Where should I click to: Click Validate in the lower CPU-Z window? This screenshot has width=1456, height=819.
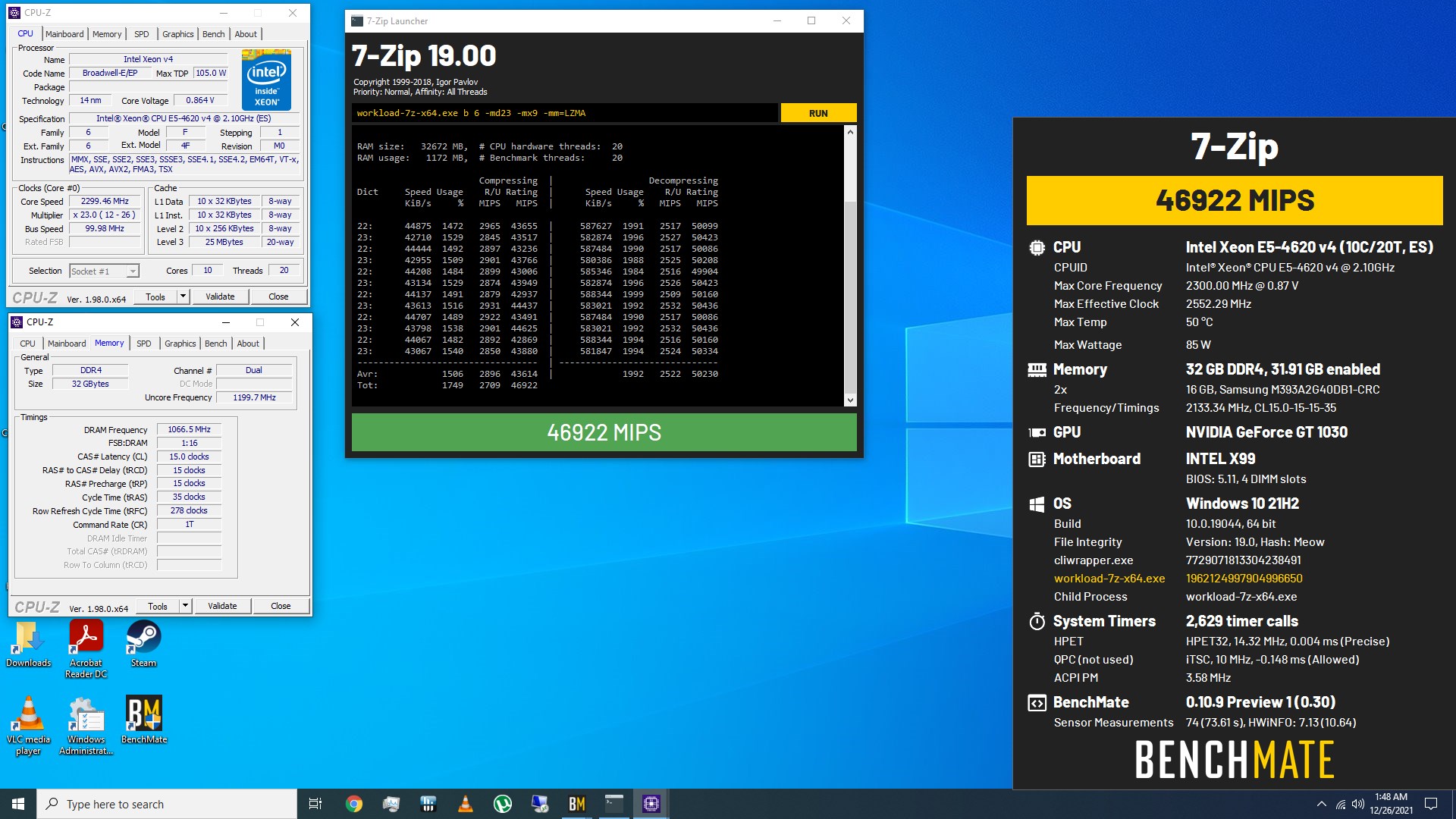(222, 606)
